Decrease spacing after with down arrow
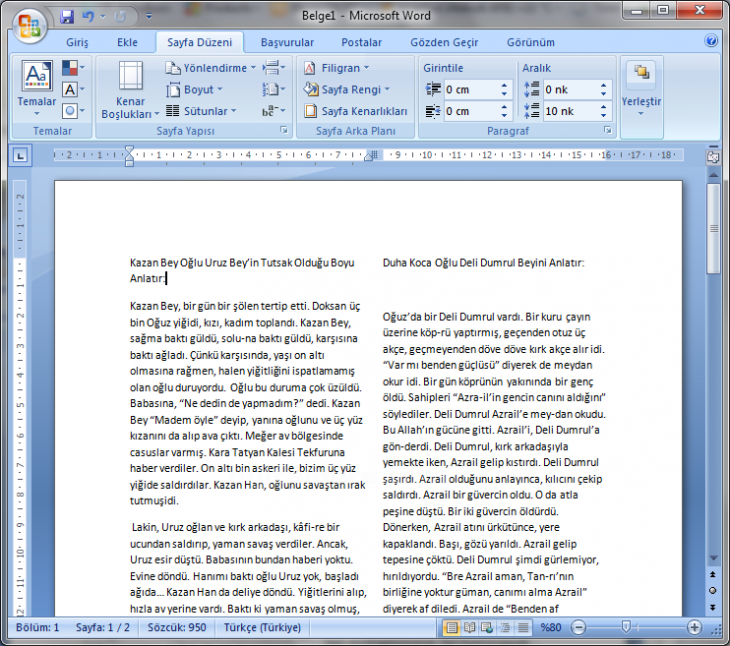The width and height of the screenshot is (730, 646). tap(603, 115)
